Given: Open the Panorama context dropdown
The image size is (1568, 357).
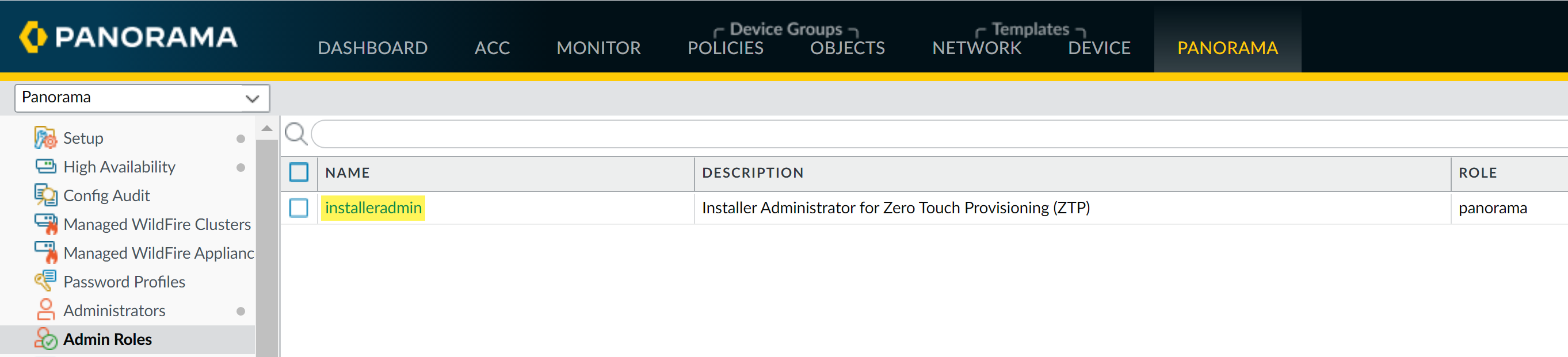Looking at the screenshot, I should pyautogui.click(x=142, y=98).
